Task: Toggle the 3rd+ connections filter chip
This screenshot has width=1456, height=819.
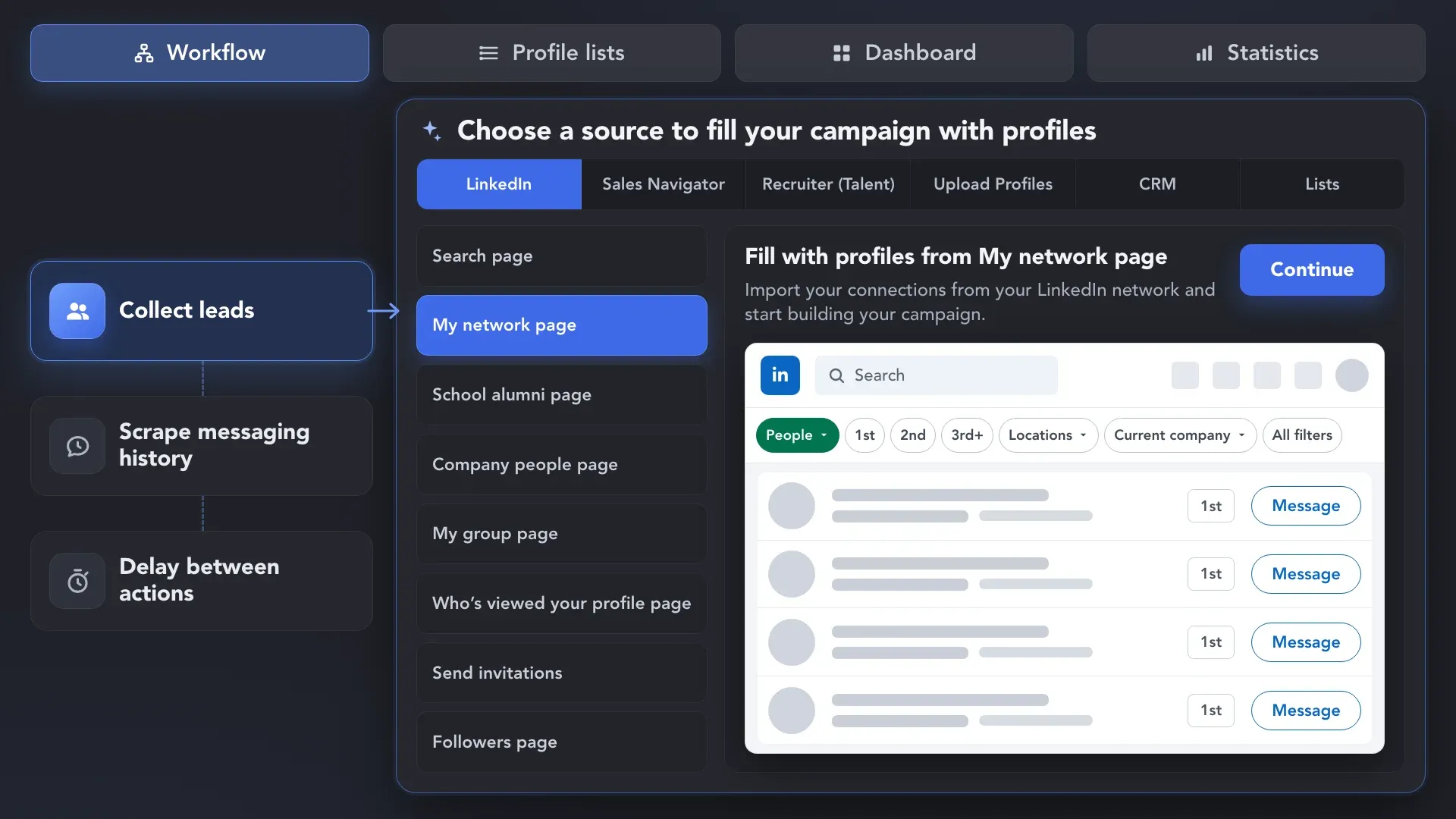Action: 967,435
